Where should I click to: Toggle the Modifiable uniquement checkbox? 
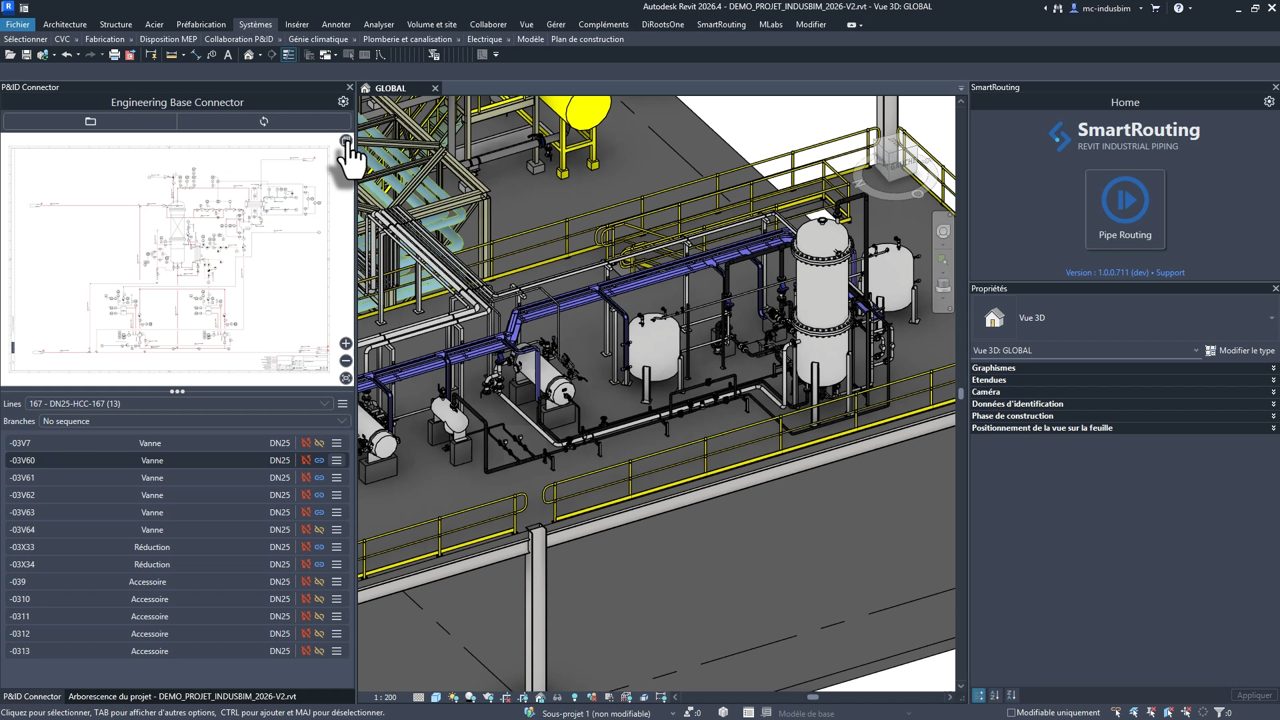point(1011,713)
